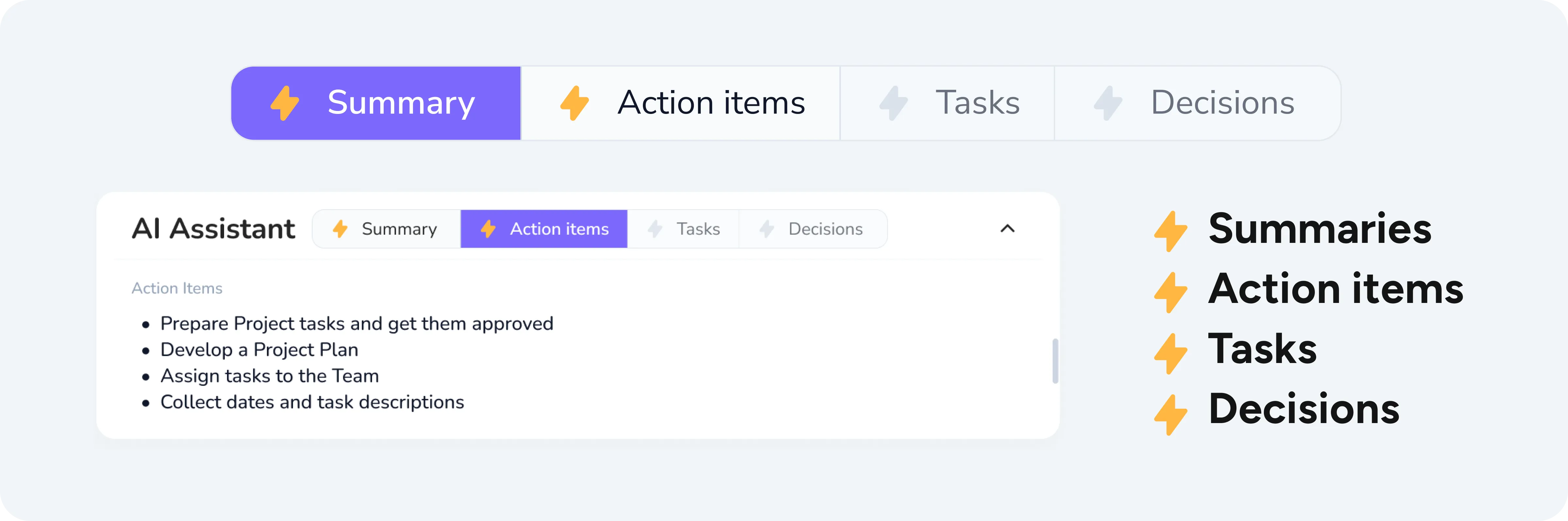The width and height of the screenshot is (1568, 521).
Task: Click the AI Assistant panel scrollbar
Action: (x=1055, y=361)
